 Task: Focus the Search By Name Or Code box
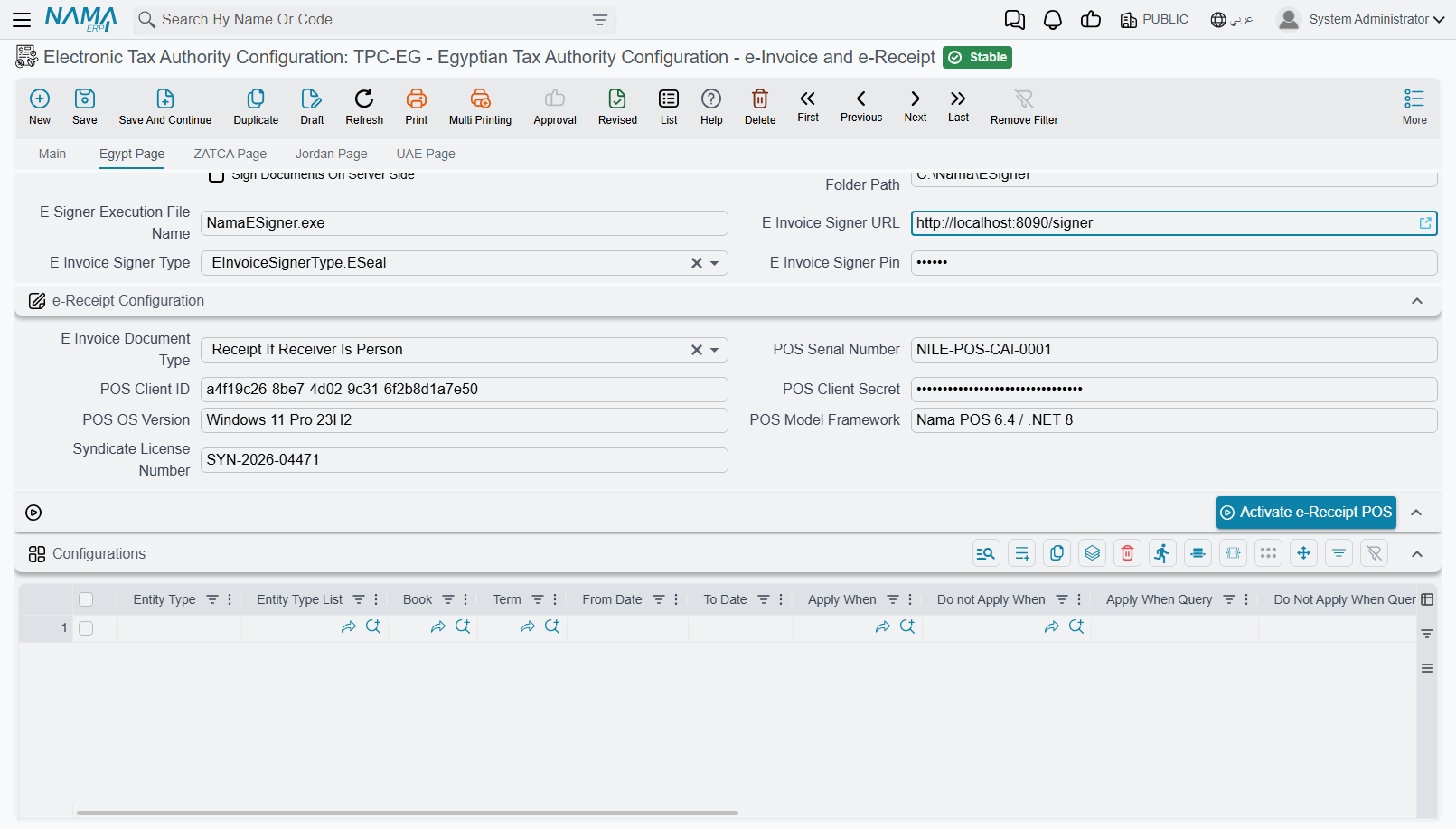(375, 20)
